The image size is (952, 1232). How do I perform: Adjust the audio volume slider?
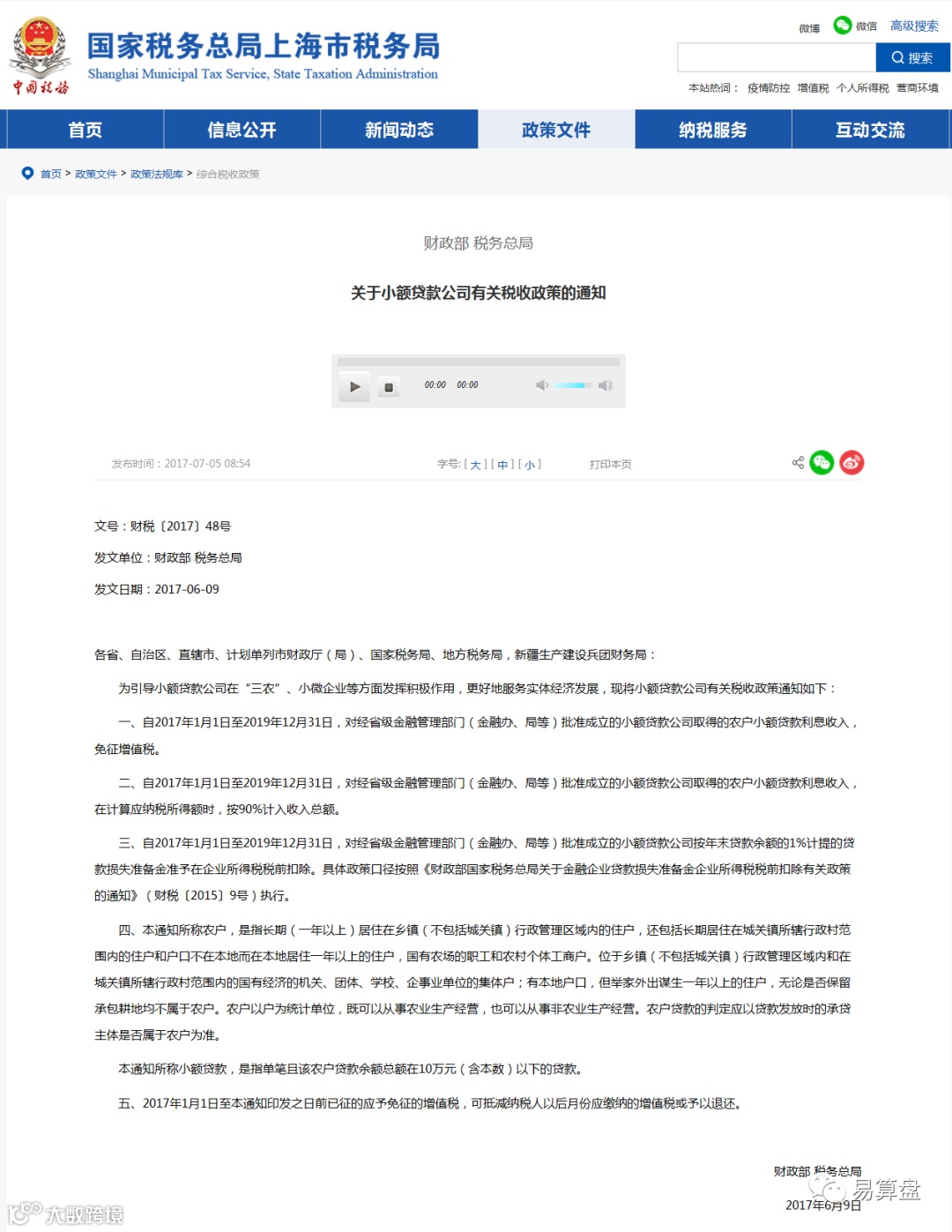pyautogui.click(x=573, y=385)
